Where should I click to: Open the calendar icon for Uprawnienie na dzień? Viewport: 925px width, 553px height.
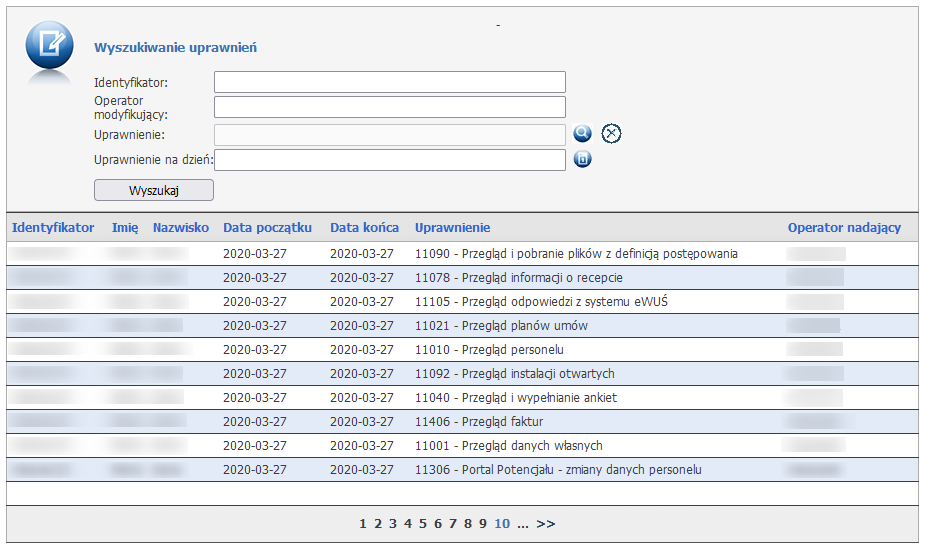click(x=582, y=159)
